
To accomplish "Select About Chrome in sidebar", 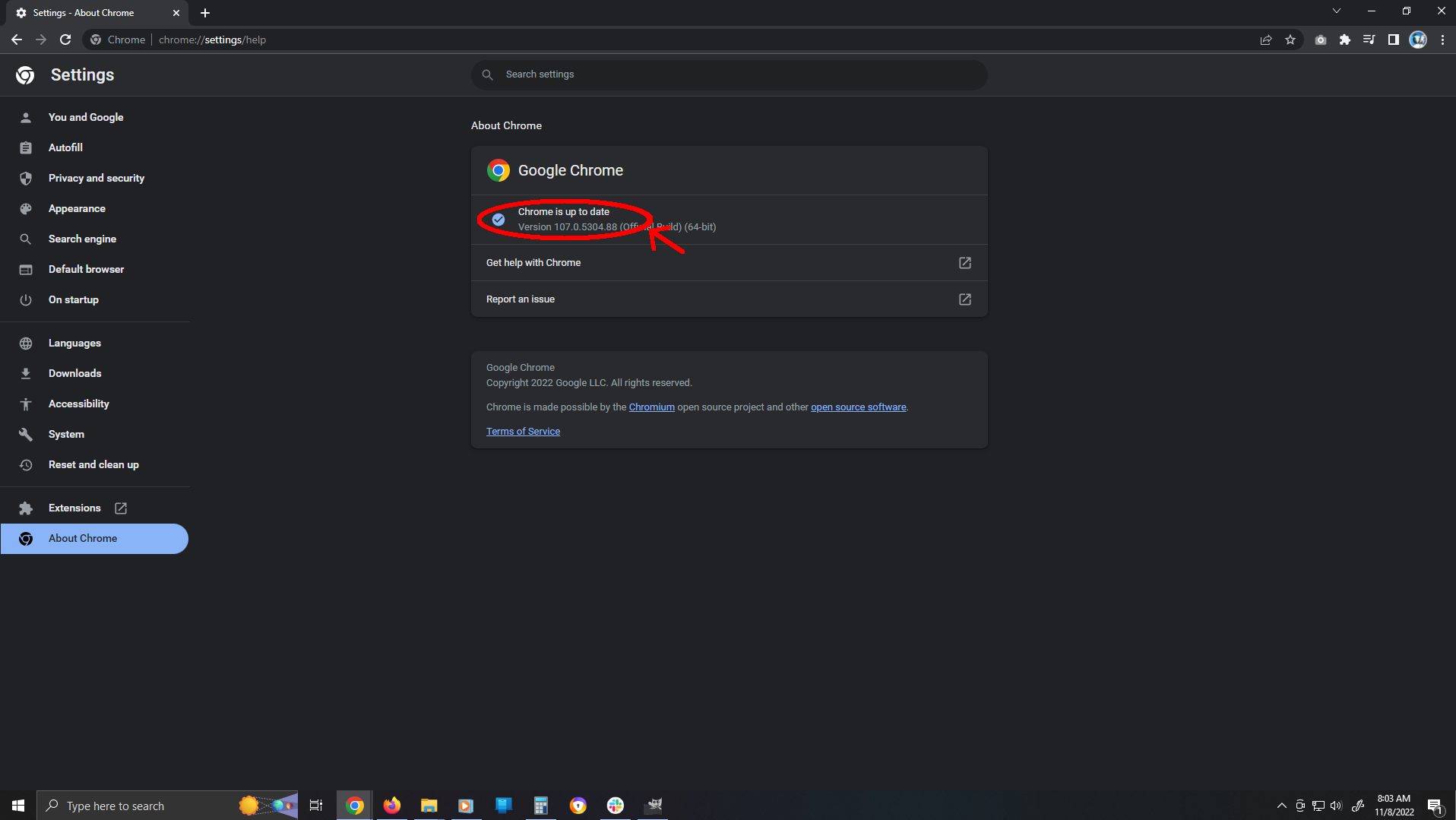I will click(94, 538).
